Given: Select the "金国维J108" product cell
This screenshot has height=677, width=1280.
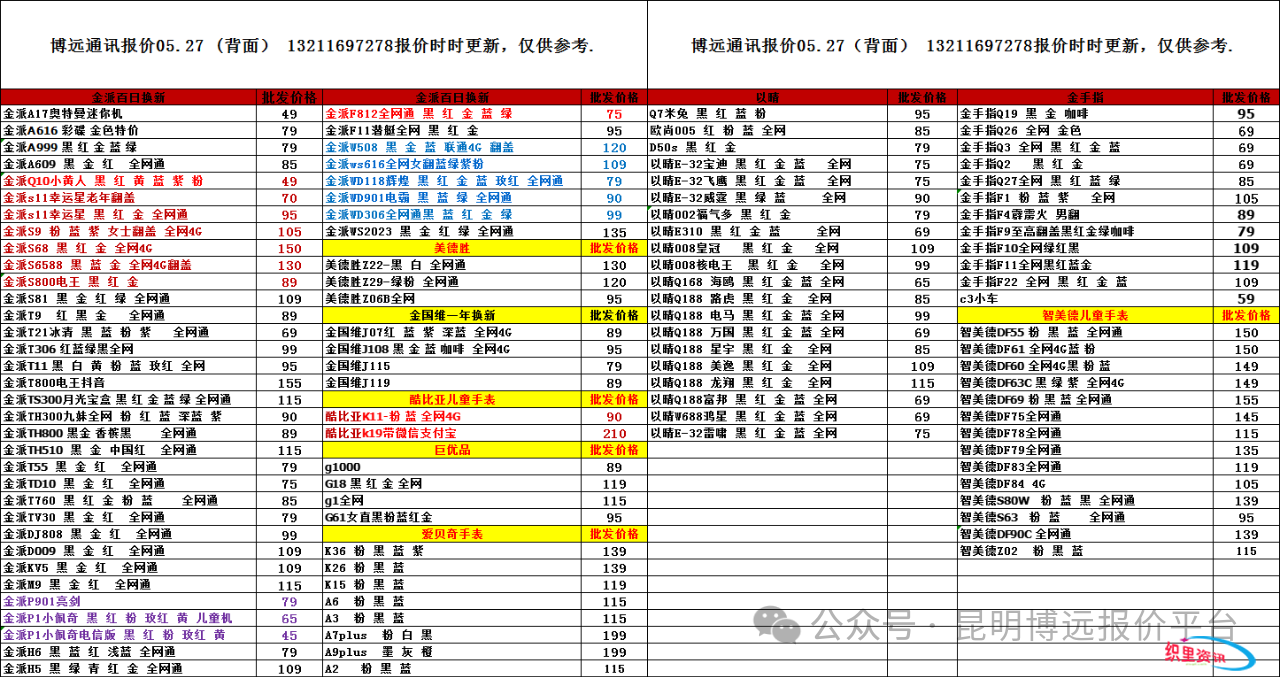Looking at the screenshot, I should [x=452, y=349].
